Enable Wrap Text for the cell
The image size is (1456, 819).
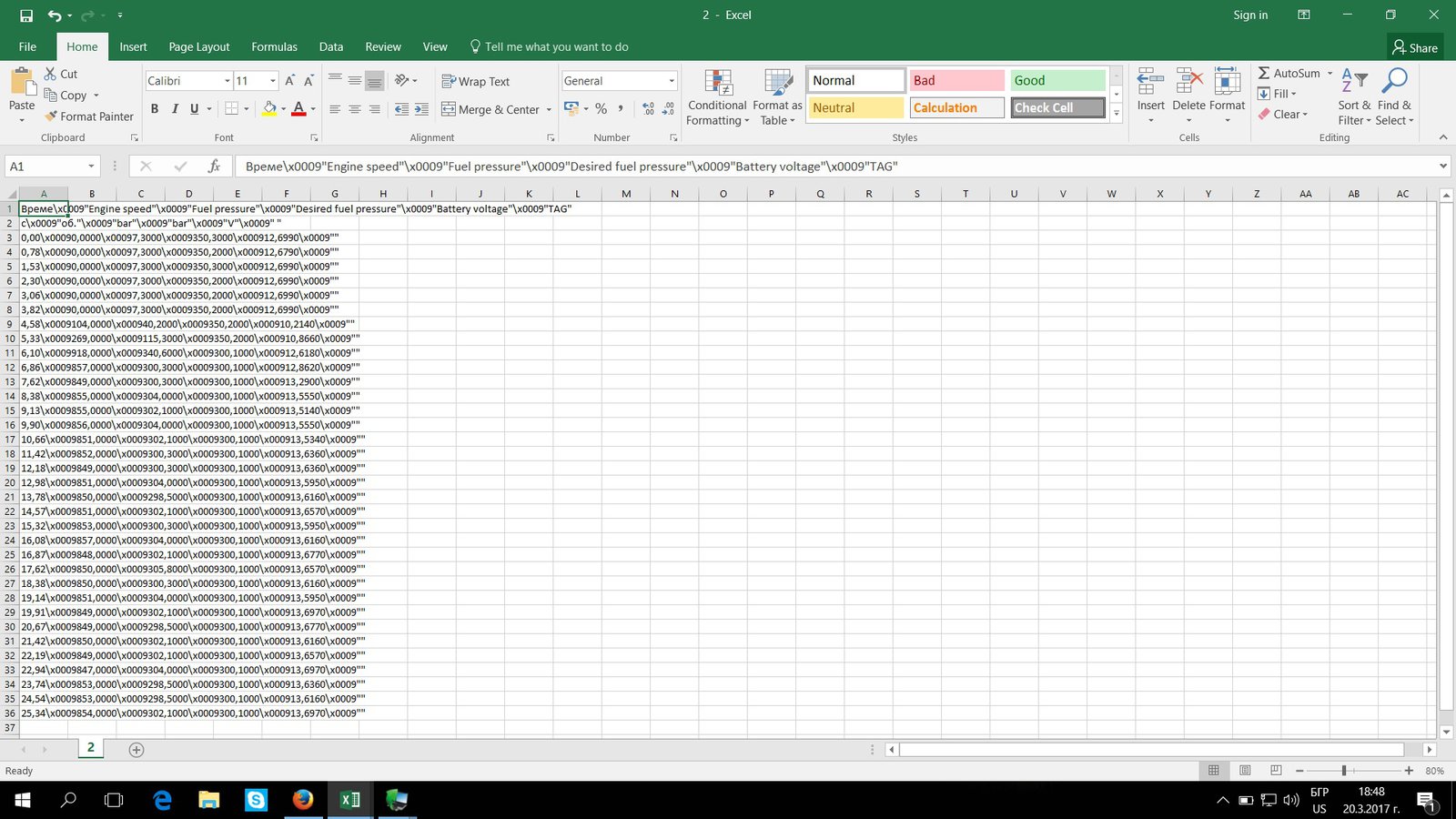coord(475,81)
